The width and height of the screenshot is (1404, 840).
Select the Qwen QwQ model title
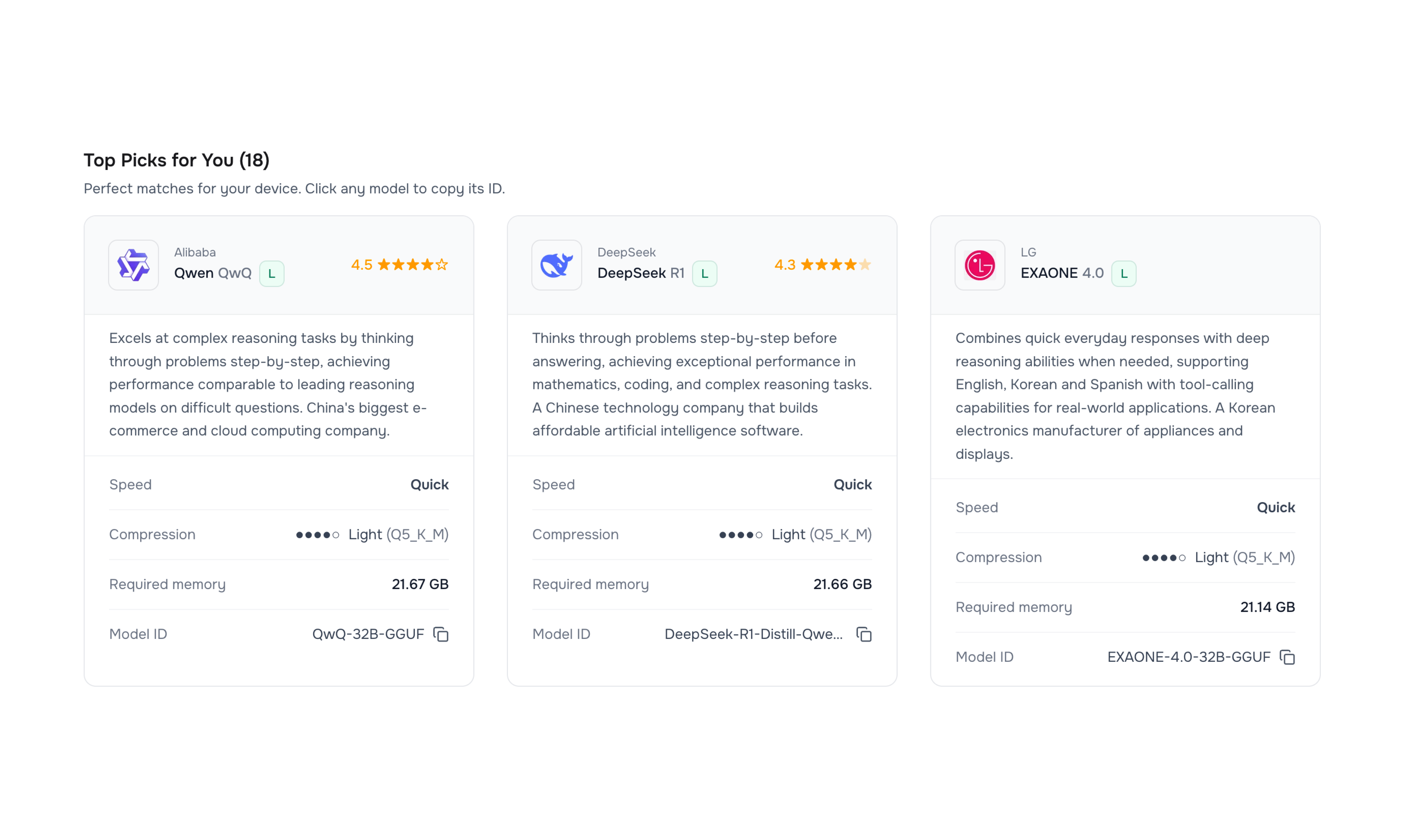pyautogui.click(x=213, y=273)
